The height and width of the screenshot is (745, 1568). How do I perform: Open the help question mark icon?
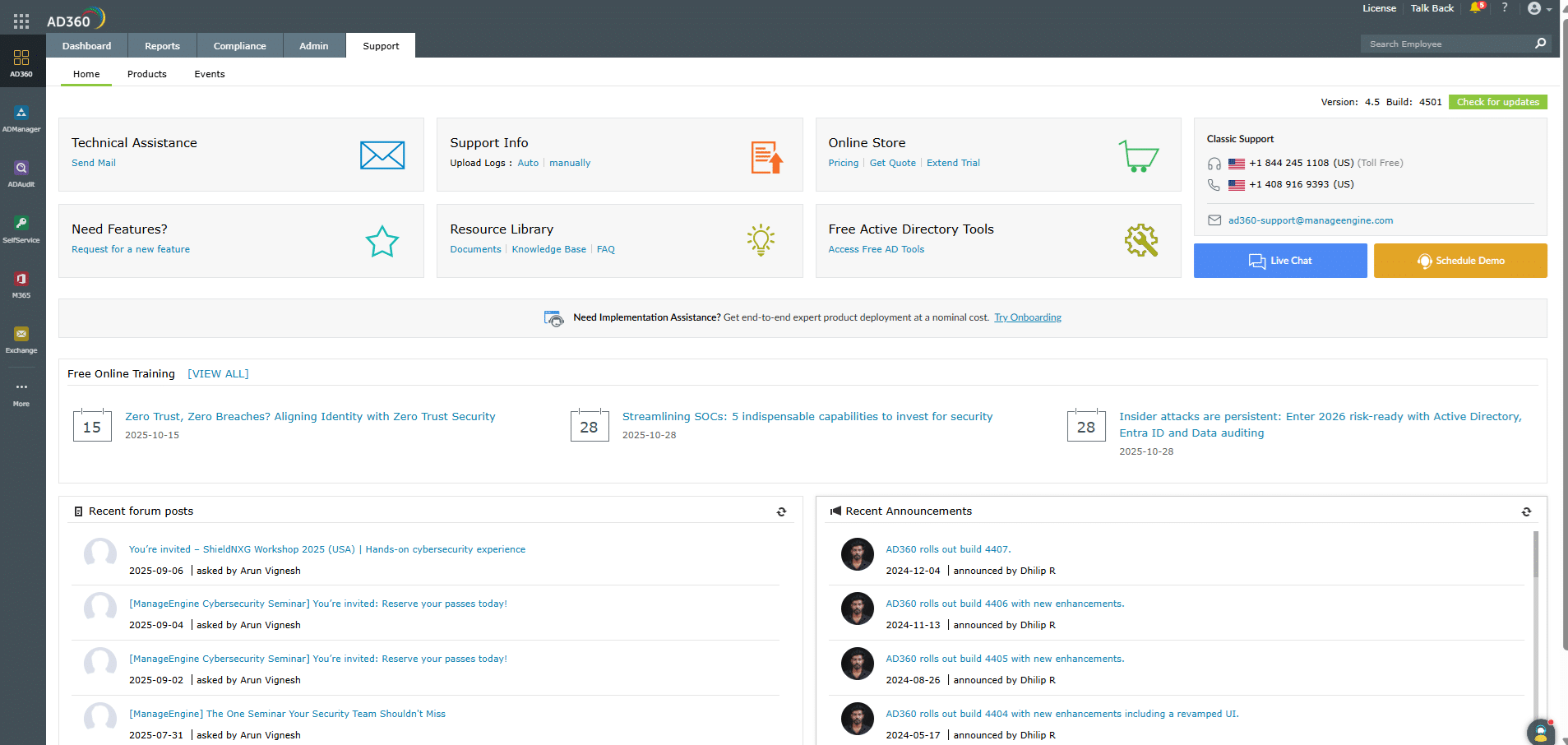tap(1505, 7)
